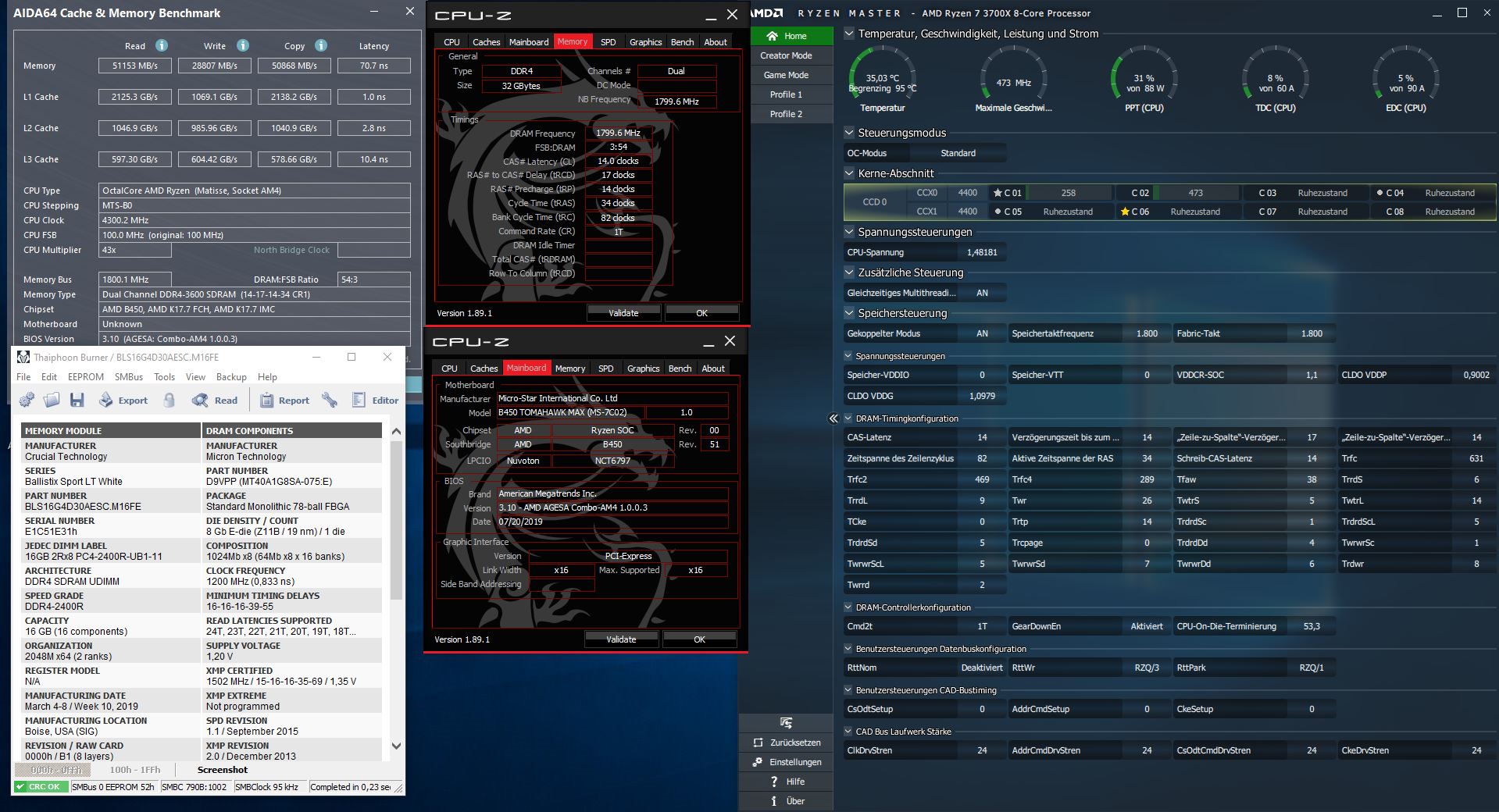Click Validate in the lower CPU-Z window

point(621,639)
